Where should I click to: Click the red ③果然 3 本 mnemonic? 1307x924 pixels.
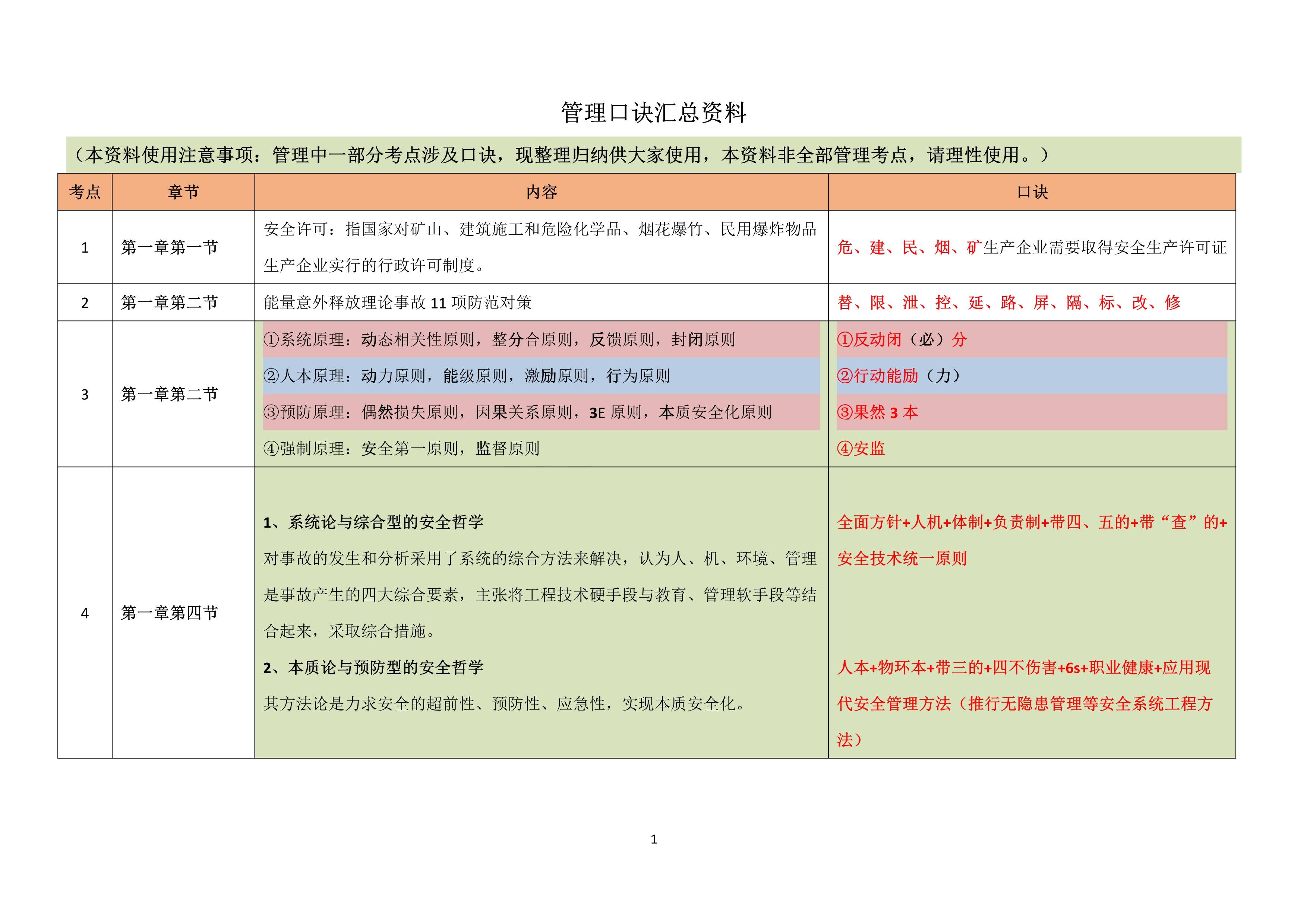(877, 412)
